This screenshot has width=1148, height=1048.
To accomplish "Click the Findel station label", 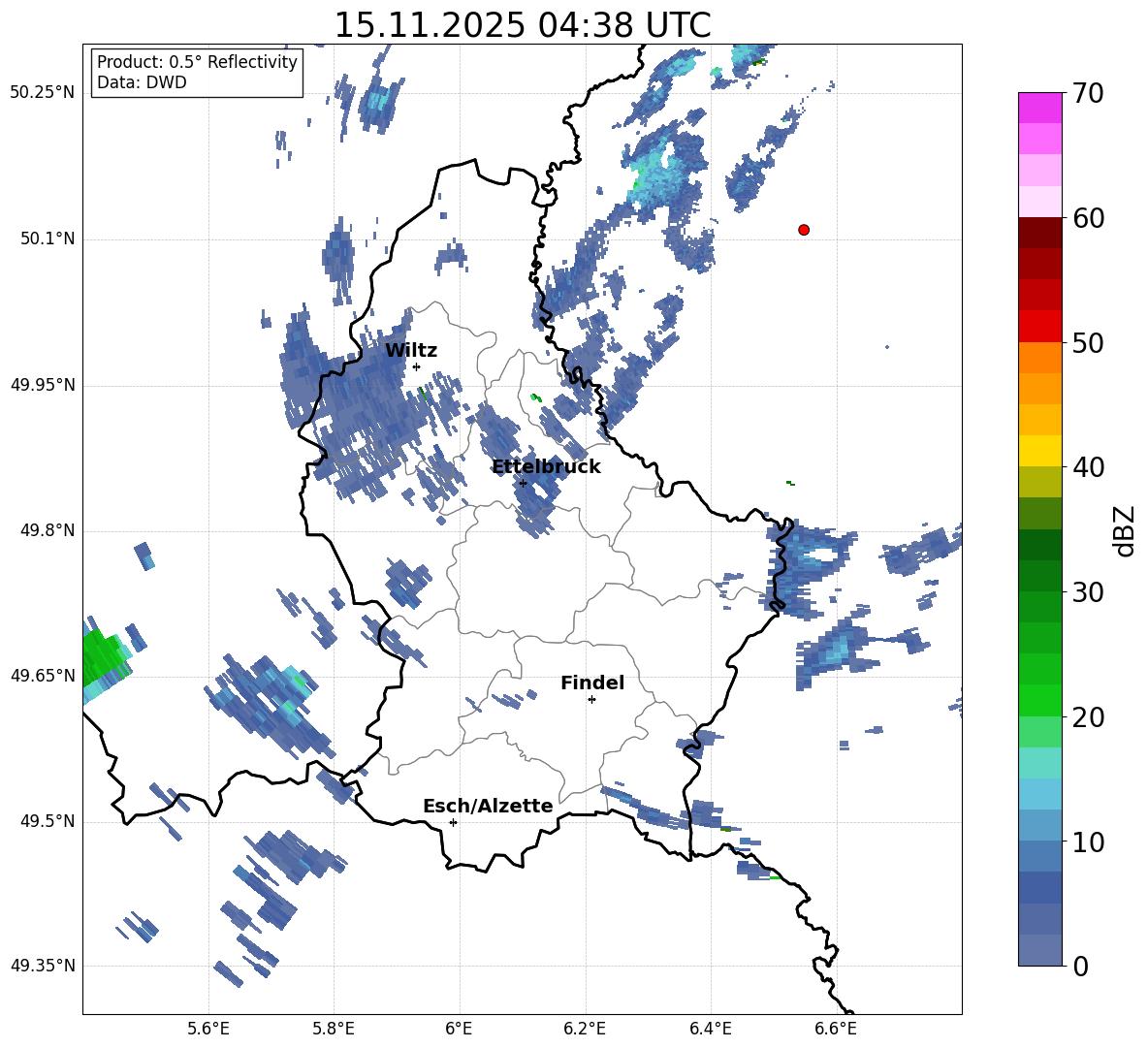I will pyautogui.click(x=592, y=683).
